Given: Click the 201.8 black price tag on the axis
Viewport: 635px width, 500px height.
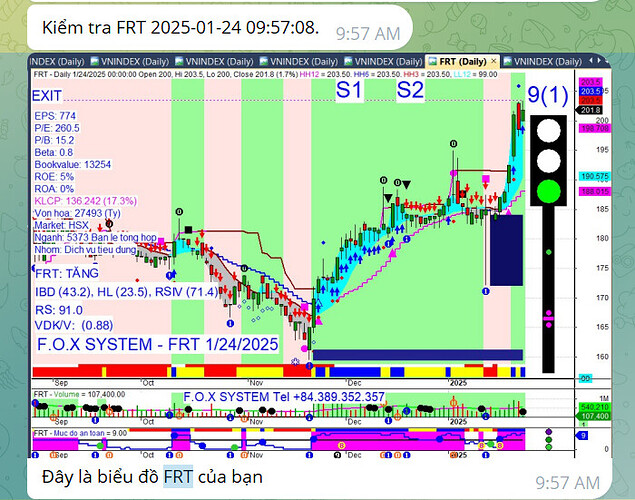Looking at the screenshot, I should tap(590, 110).
